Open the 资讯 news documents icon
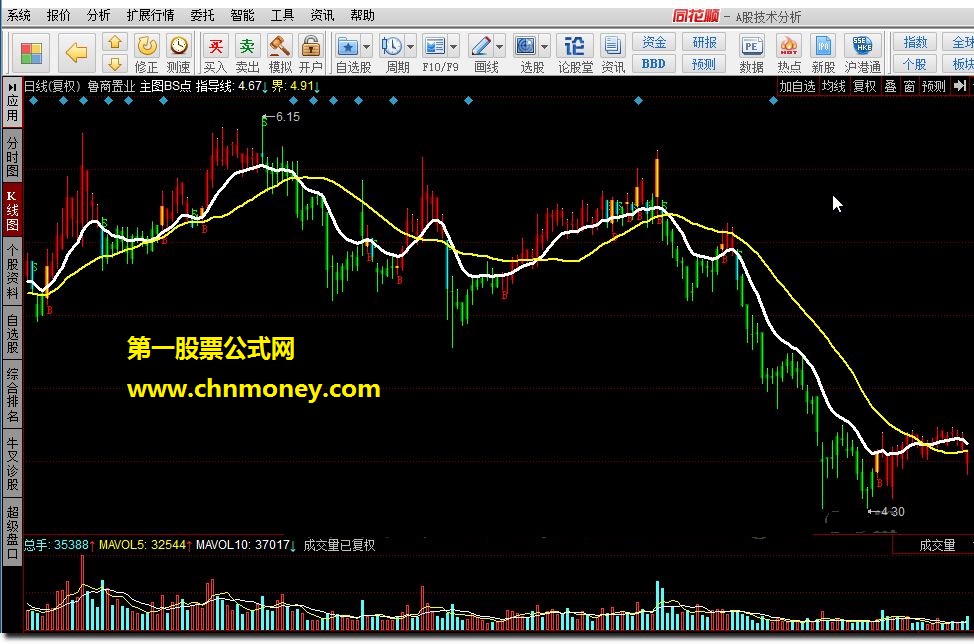Viewport: 974px width, 644px height. 613,46
